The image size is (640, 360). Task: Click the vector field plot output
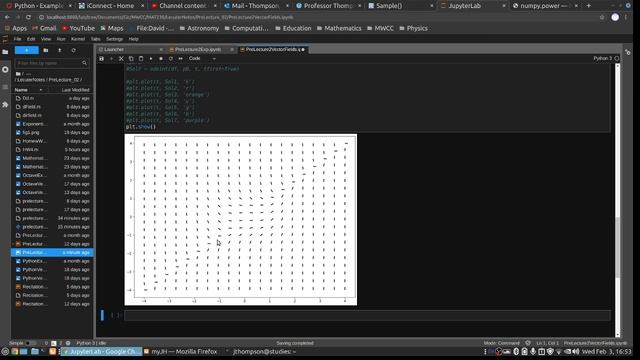pyautogui.click(x=241, y=220)
